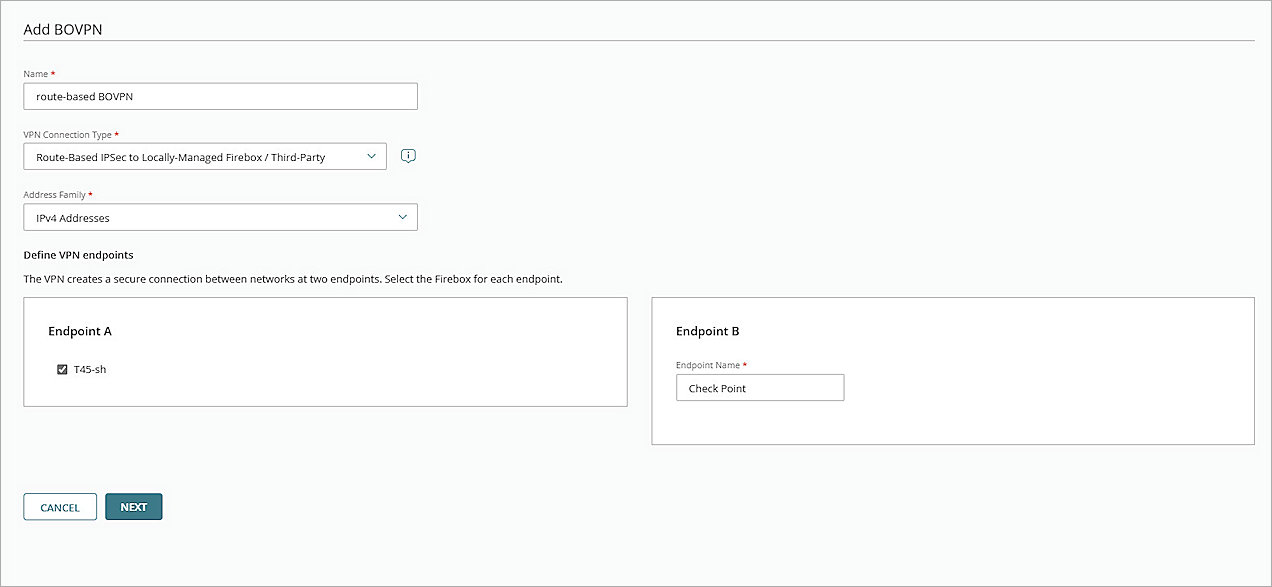Enable the Endpoint A Firebox selection

(x=62, y=369)
